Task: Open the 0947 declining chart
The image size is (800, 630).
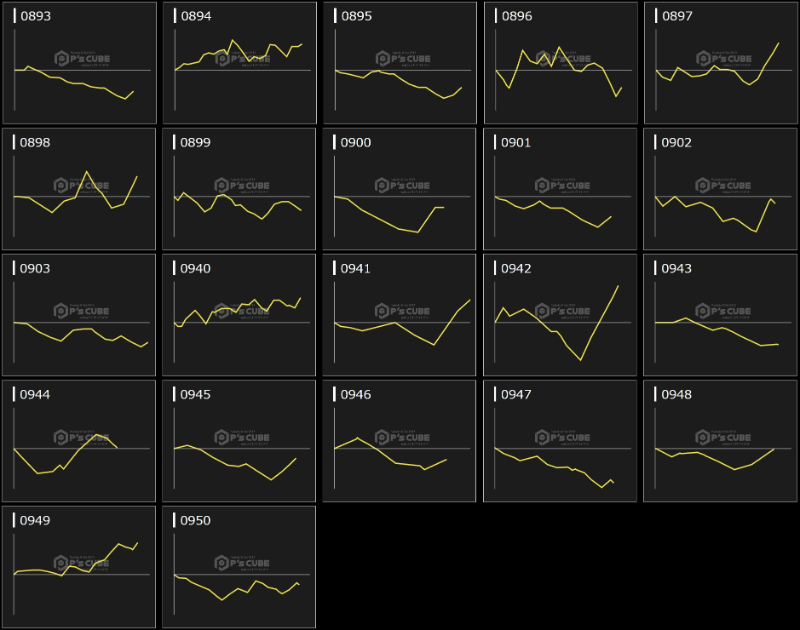Action: click(560, 441)
